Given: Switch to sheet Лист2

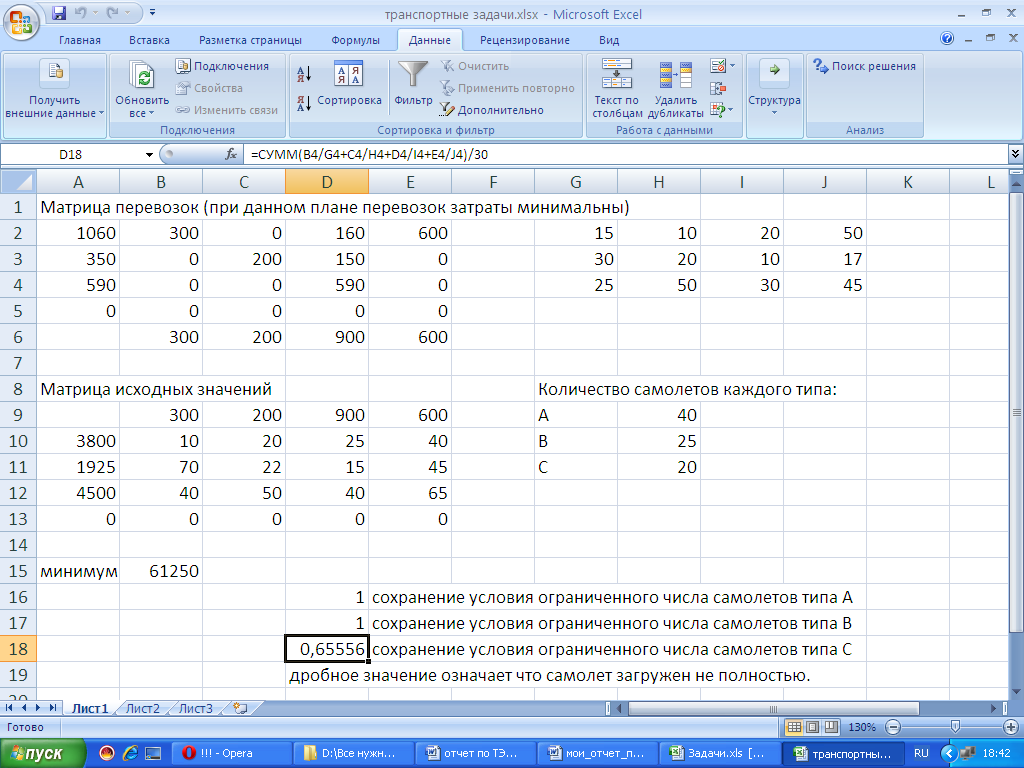Looking at the screenshot, I should 142,709.
